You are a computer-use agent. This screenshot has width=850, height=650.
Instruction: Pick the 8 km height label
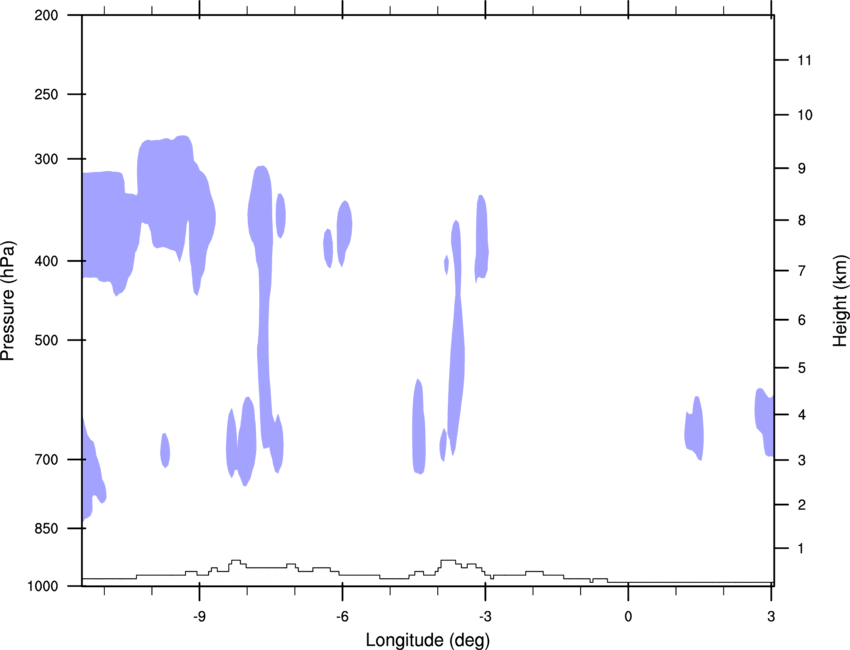pos(802,220)
